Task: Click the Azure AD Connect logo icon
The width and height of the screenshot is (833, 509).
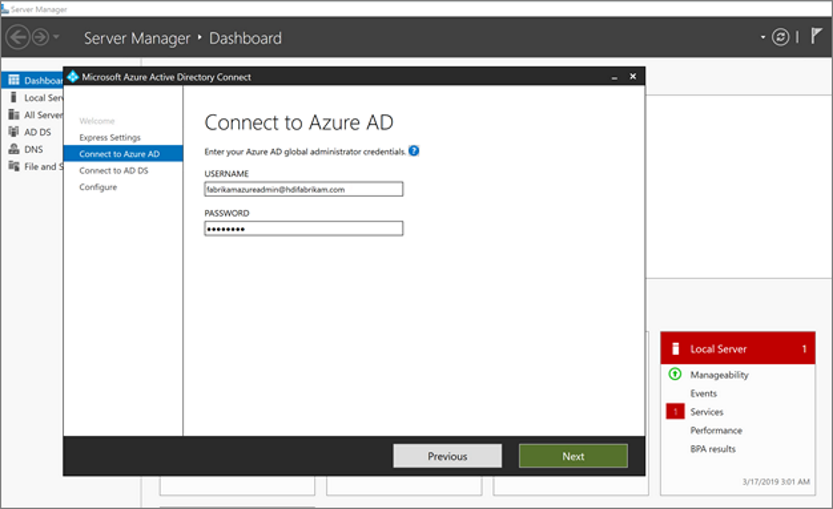Action: click(x=73, y=77)
